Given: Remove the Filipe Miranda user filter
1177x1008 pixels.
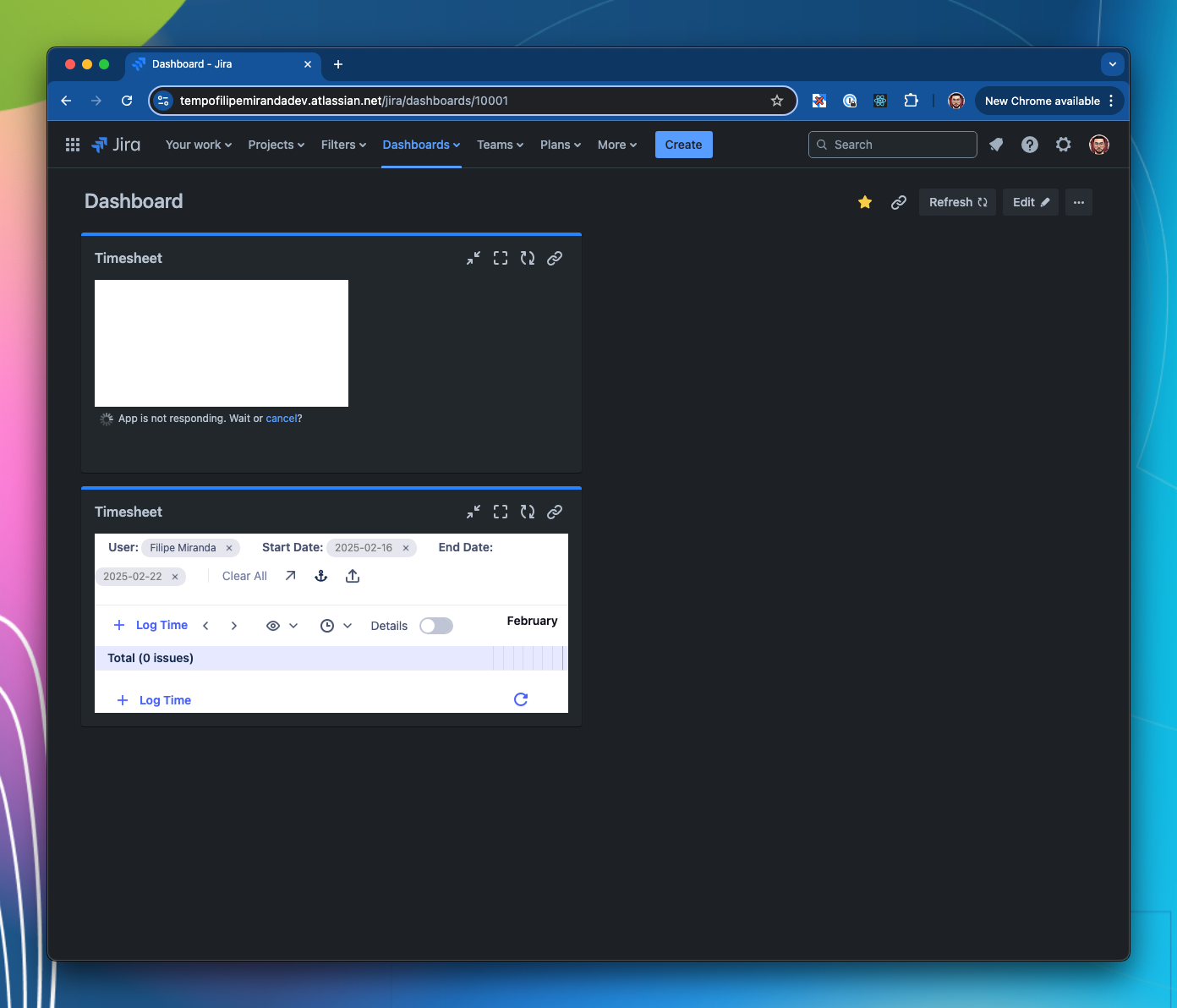Looking at the screenshot, I should [229, 548].
